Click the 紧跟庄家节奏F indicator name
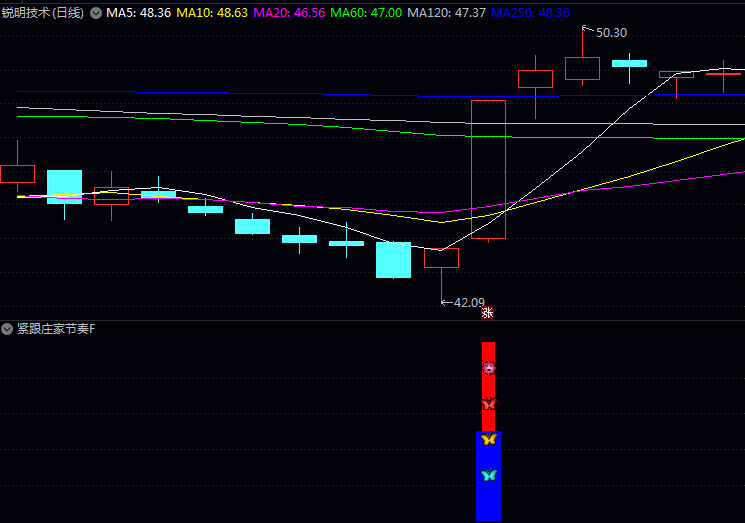The height and width of the screenshot is (523, 745). pos(56,329)
